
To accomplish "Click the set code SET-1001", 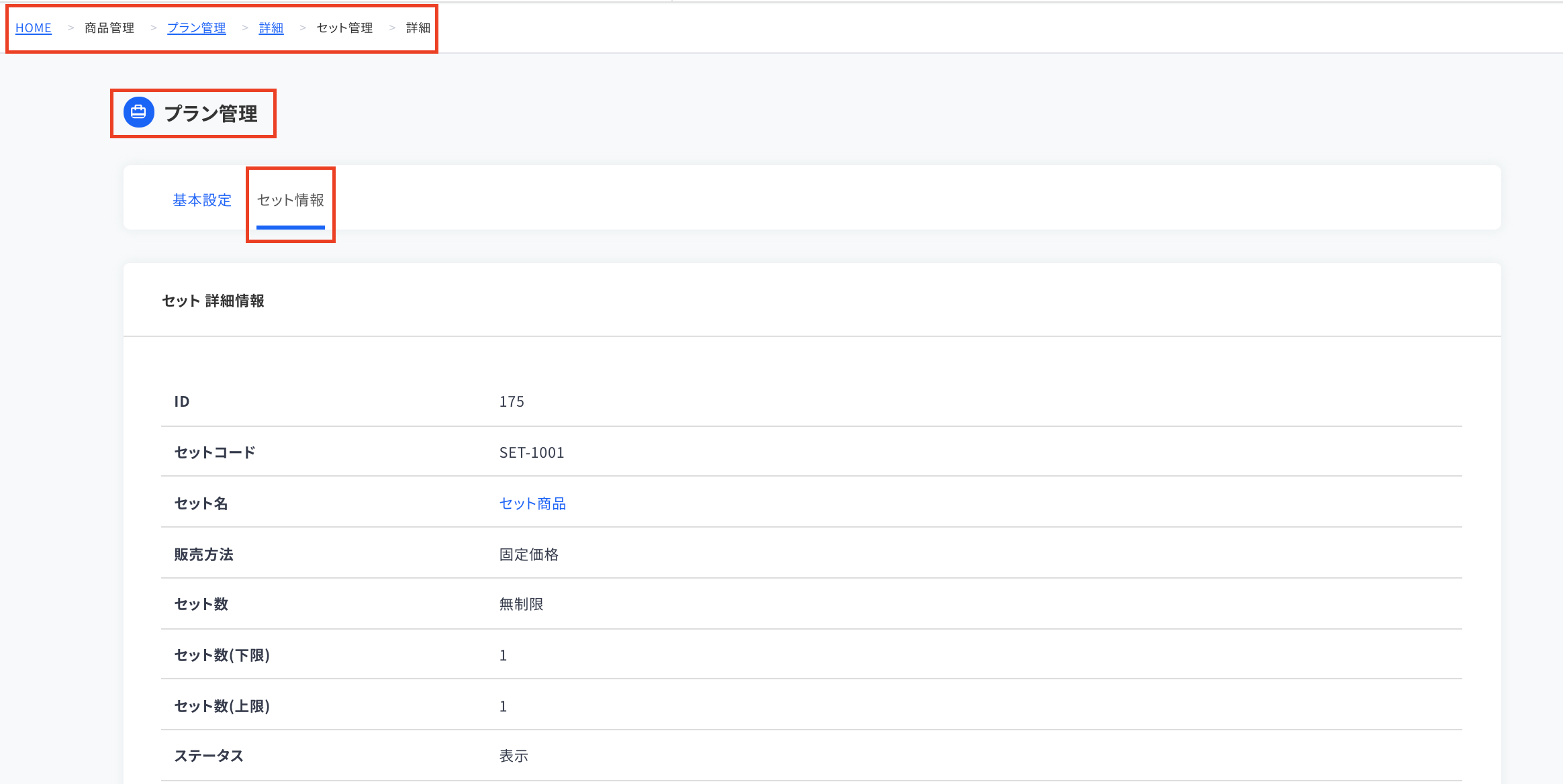I will click(x=532, y=452).
